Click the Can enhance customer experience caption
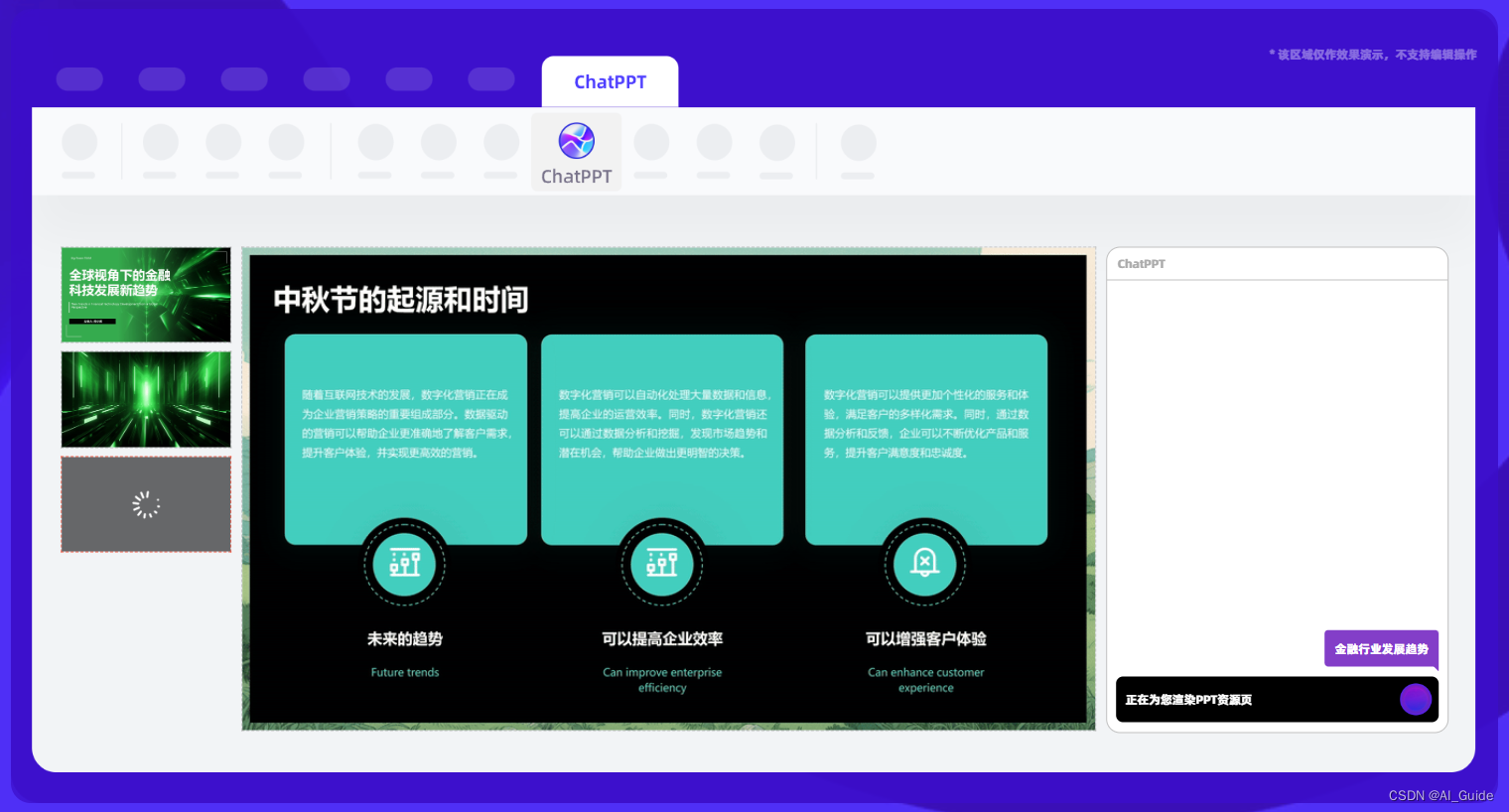Screen dimensions: 1509x812 click(x=926, y=680)
